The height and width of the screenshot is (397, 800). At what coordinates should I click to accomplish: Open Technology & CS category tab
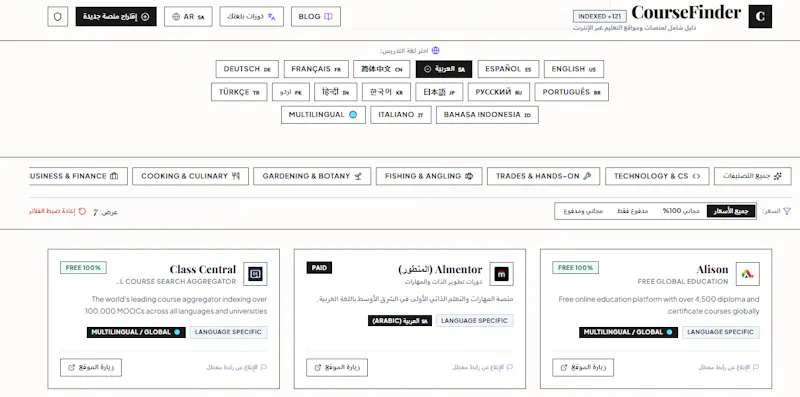click(657, 176)
